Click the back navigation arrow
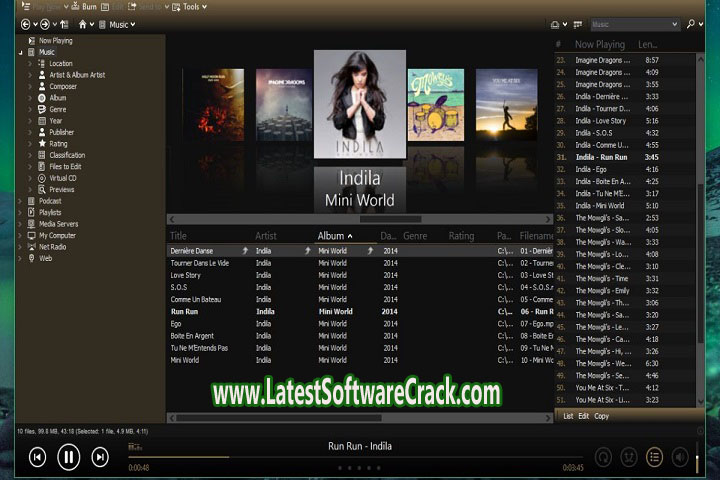The height and width of the screenshot is (480, 720). [26, 23]
